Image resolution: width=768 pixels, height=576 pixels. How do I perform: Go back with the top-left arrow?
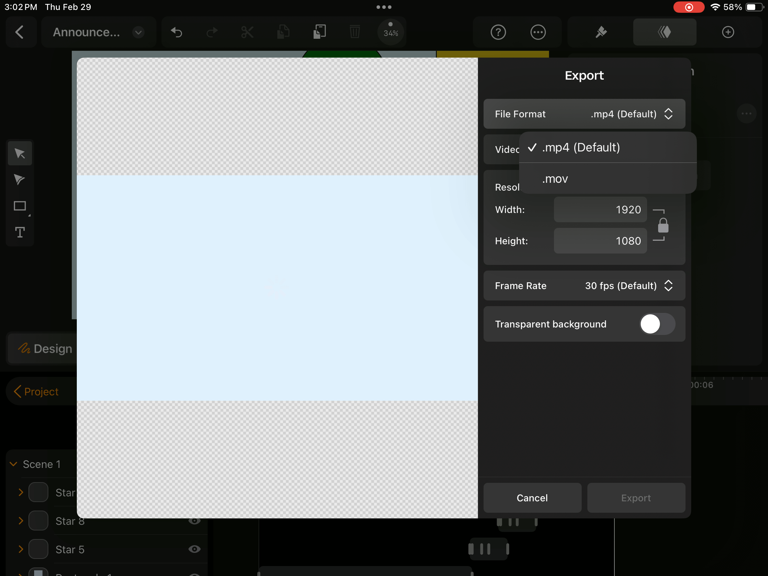(20, 32)
